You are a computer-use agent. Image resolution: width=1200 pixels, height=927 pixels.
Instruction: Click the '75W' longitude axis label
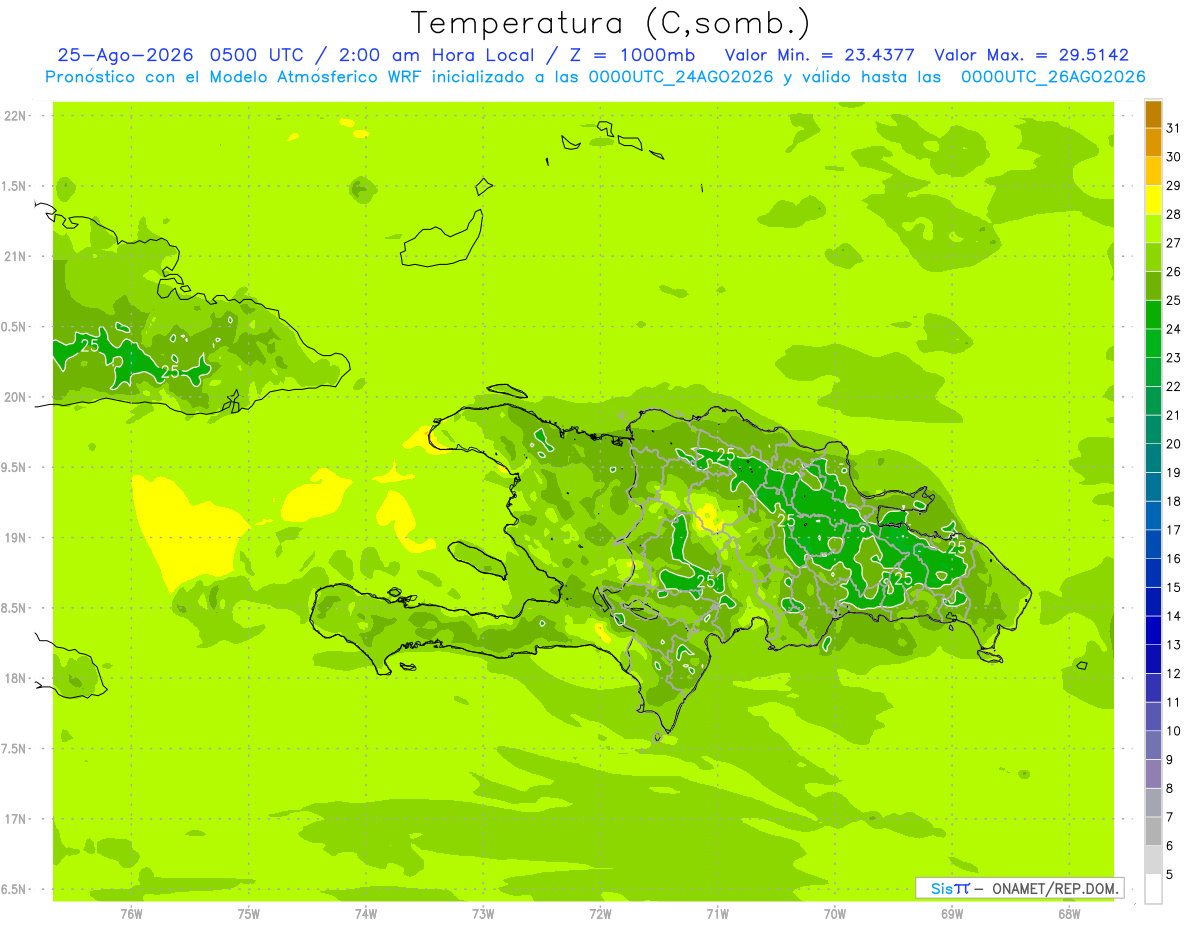click(249, 914)
